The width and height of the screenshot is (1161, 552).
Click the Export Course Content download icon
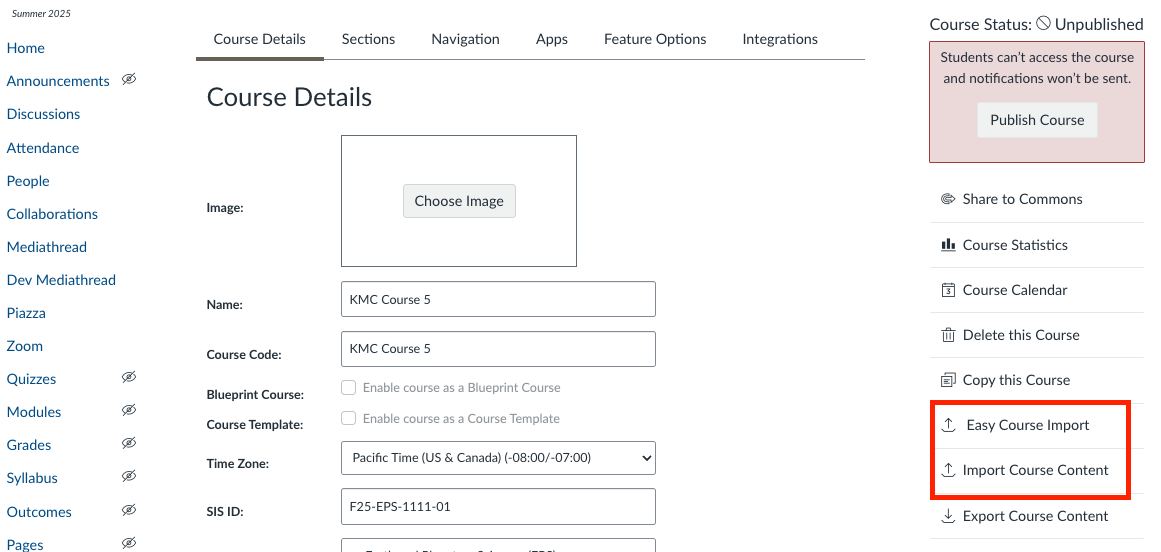[948, 516]
